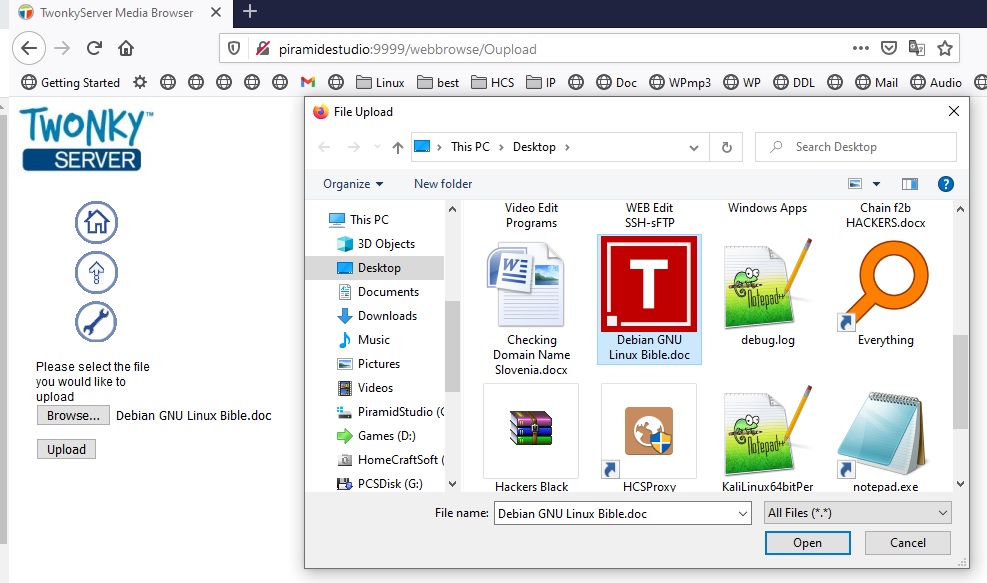987x583 pixels.
Task: Click the Twonky Server logo
Action: 86,139
